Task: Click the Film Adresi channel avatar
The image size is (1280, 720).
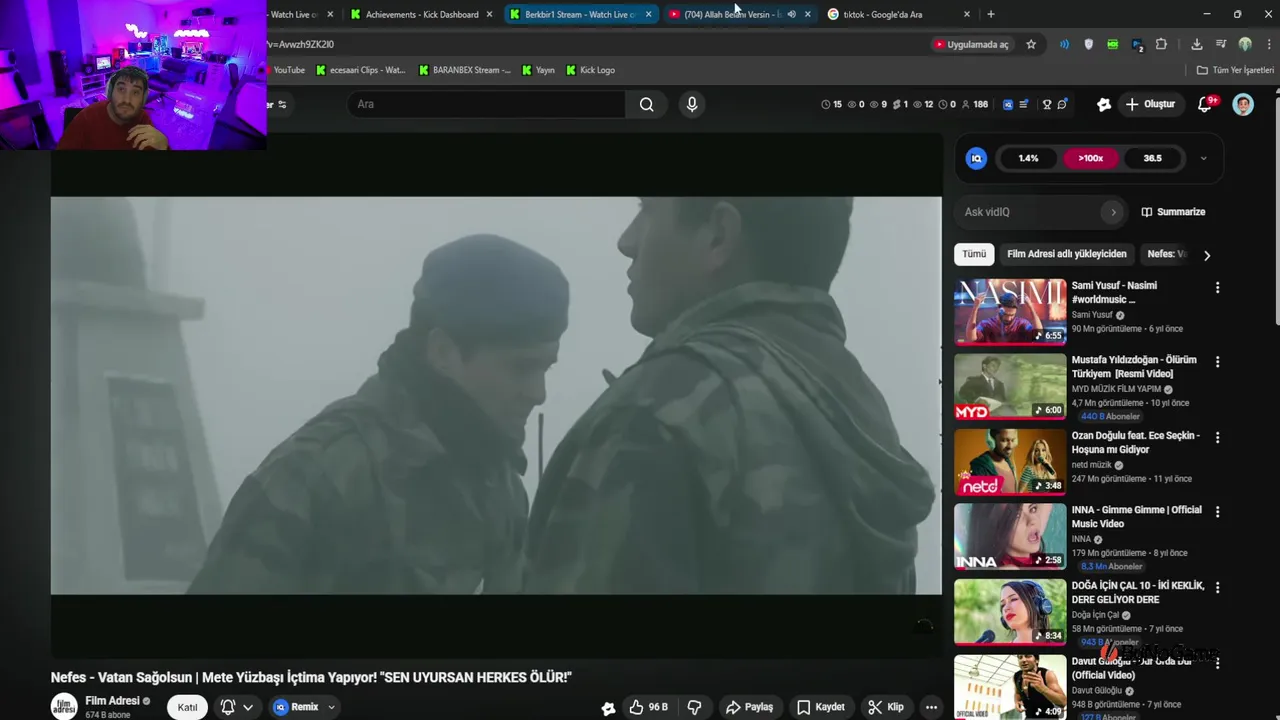Action: click(x=64, y=706)
